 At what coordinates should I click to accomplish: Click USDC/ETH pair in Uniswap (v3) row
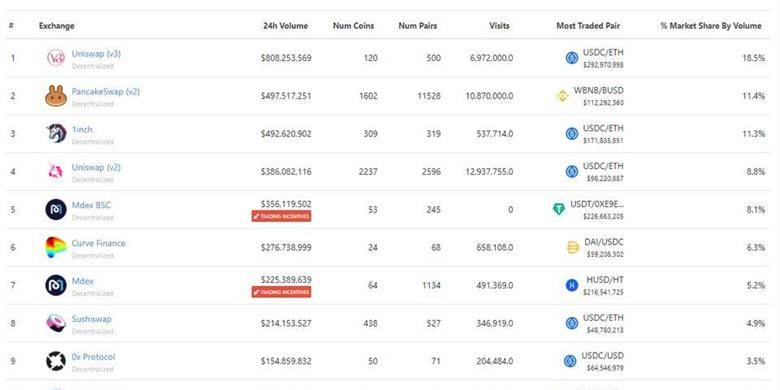tap(603, 53)
